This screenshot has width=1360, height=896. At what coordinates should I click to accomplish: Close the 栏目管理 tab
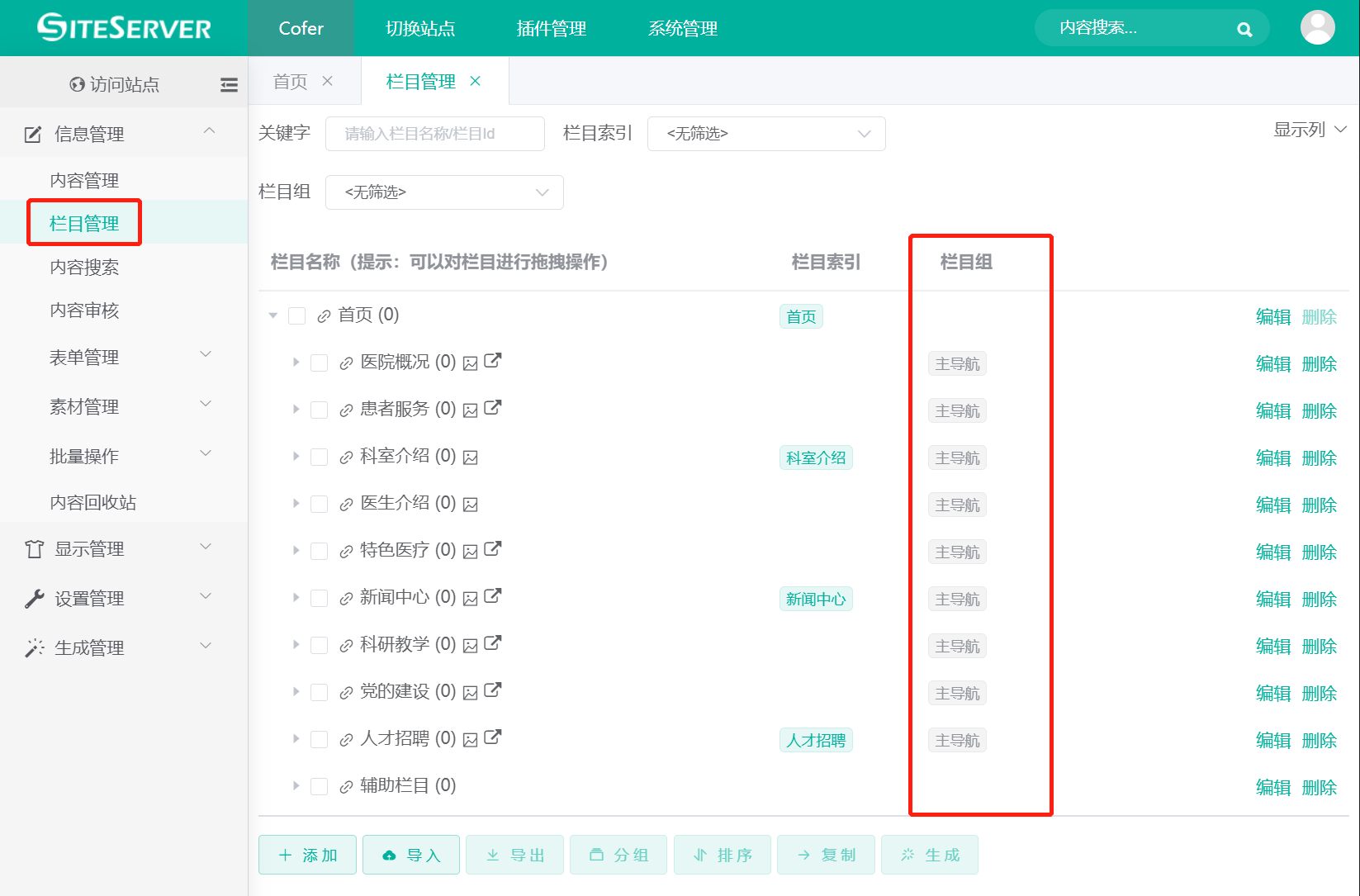[x=476, y=81]
